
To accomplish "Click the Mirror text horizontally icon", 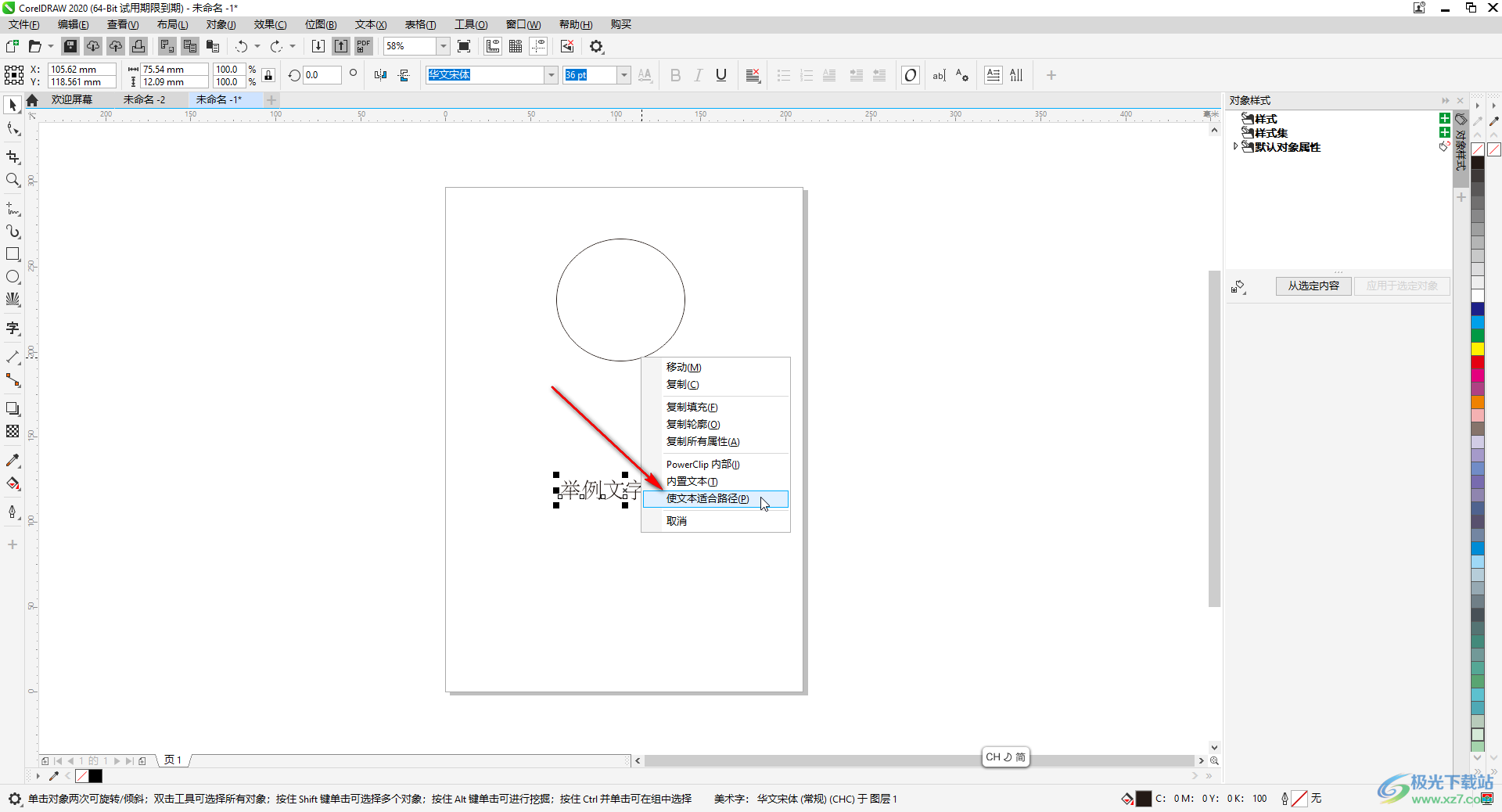I will pyautogui.click(x=380, y=75).
